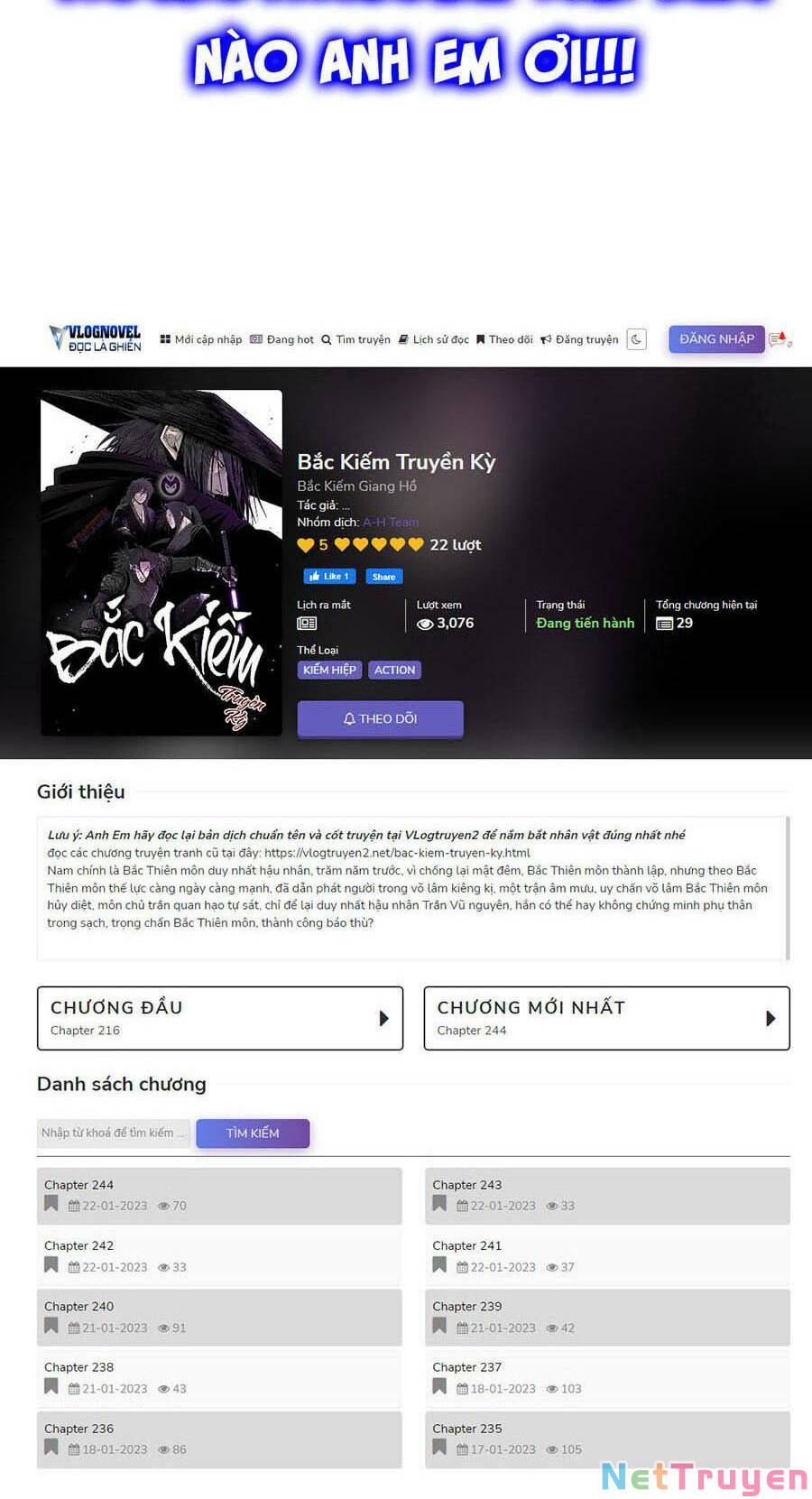The width and height of the screenshot is (812, 1499).
Task: Click the VlogNovel logo
Action: [x=96, y=338]
